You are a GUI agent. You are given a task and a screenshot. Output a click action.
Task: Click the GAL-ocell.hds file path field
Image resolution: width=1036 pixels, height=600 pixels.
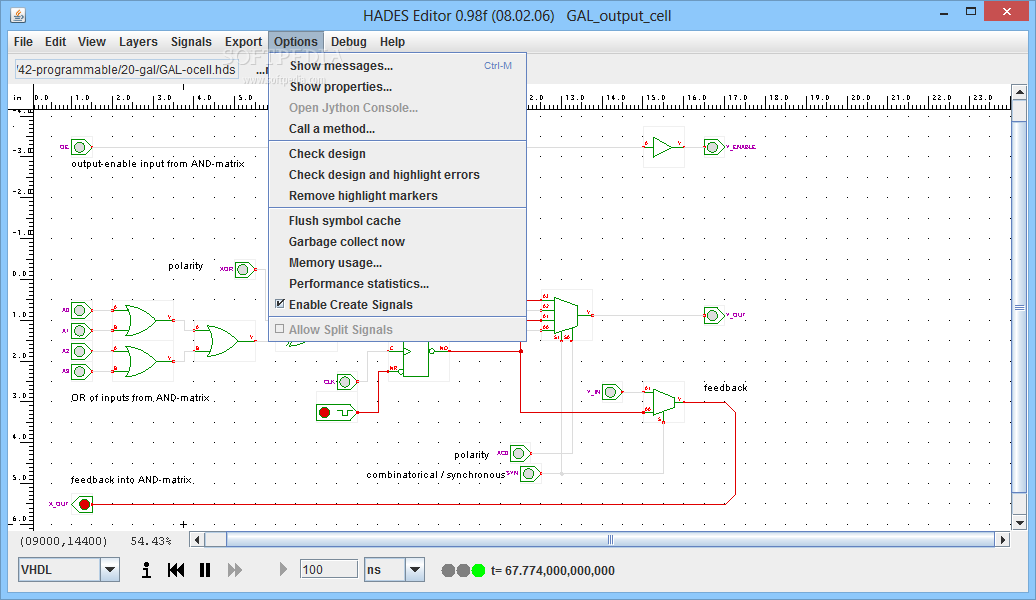click(126, 69)
